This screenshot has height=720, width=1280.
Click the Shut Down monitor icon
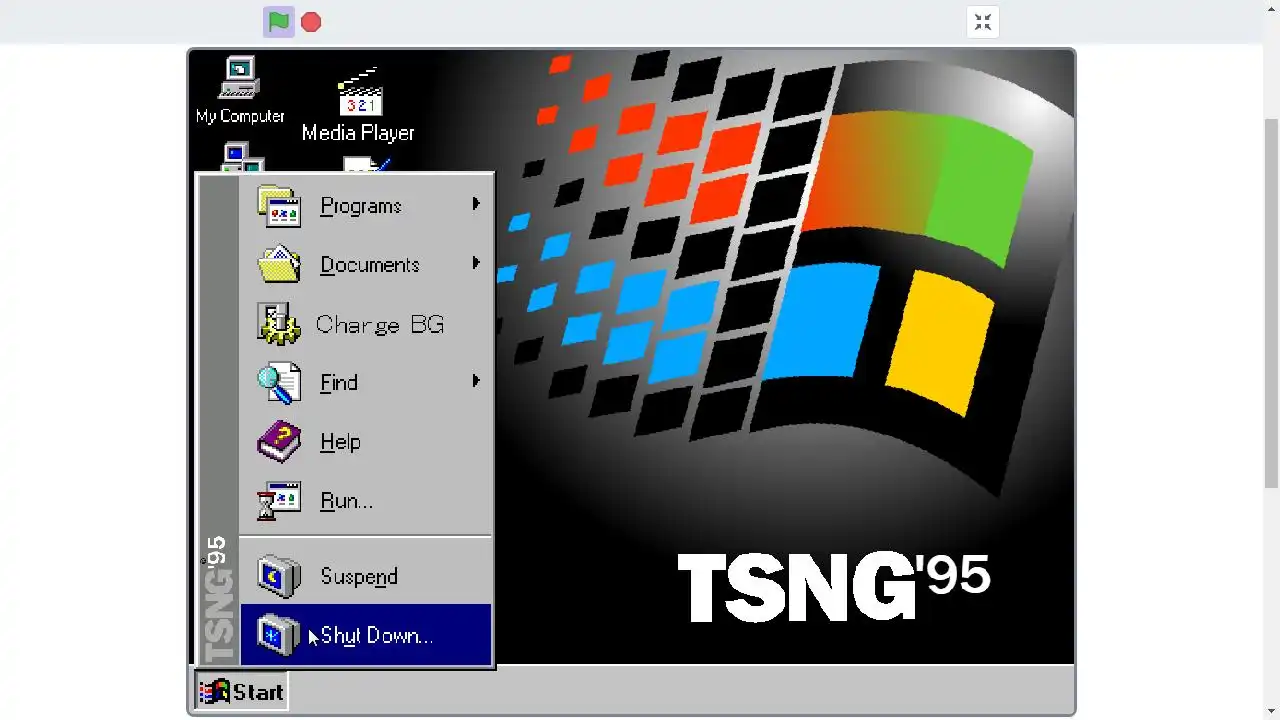tap(279, 635)
